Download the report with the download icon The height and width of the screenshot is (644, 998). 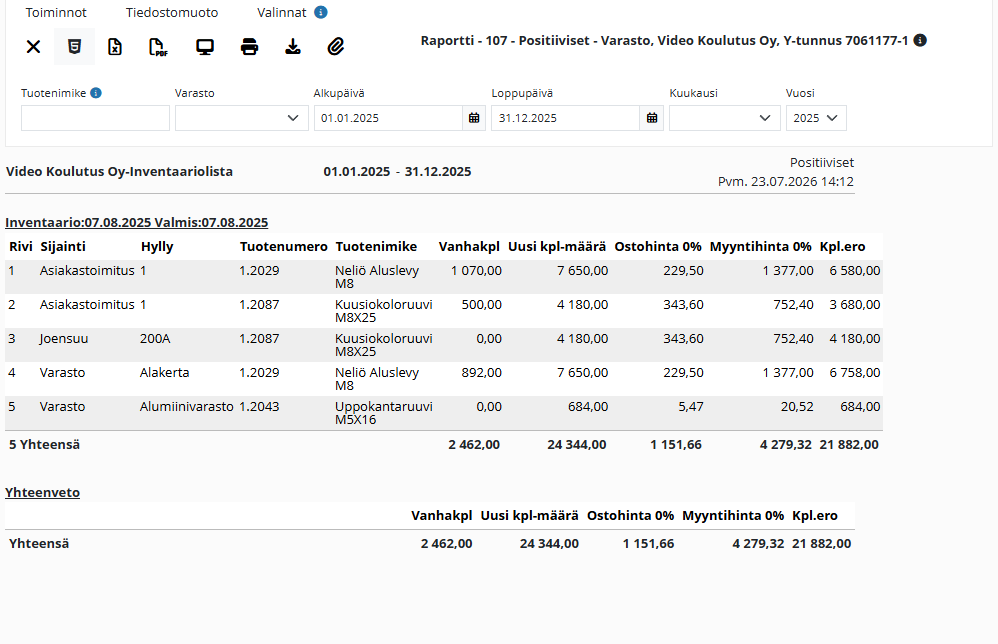tap(293, 46)
